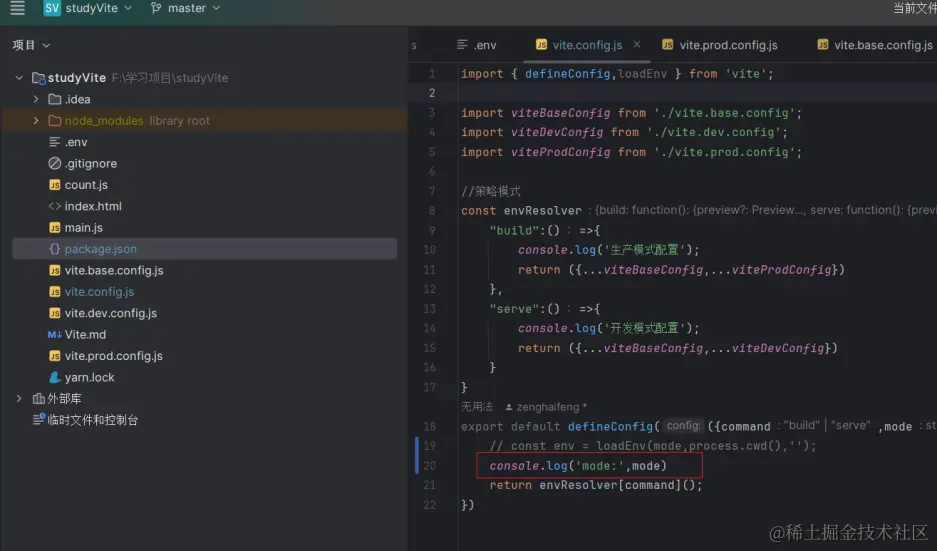Expand the node_modules folder
The image size is (937, 551).
(x=36, y=121)
